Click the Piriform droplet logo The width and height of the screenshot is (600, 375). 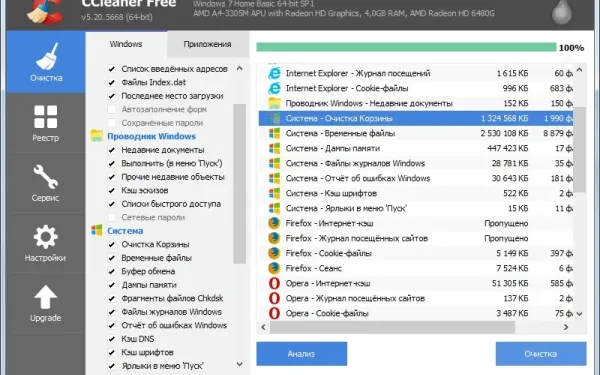pos(561,11)
